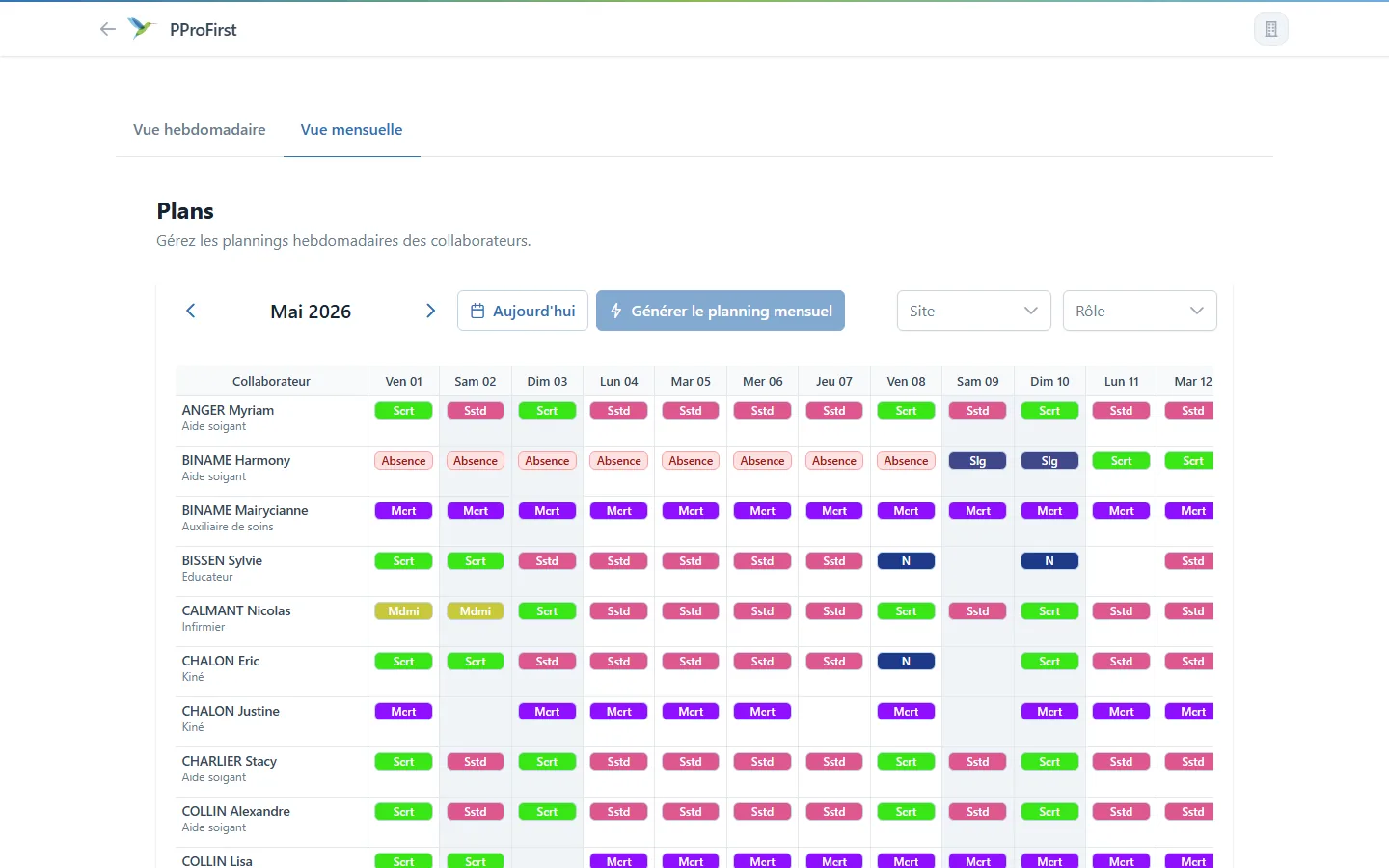The width and height of the screenshot is (1389, 868).
Task: Select collaborator CHALON Justine
Action: [231, 711]
